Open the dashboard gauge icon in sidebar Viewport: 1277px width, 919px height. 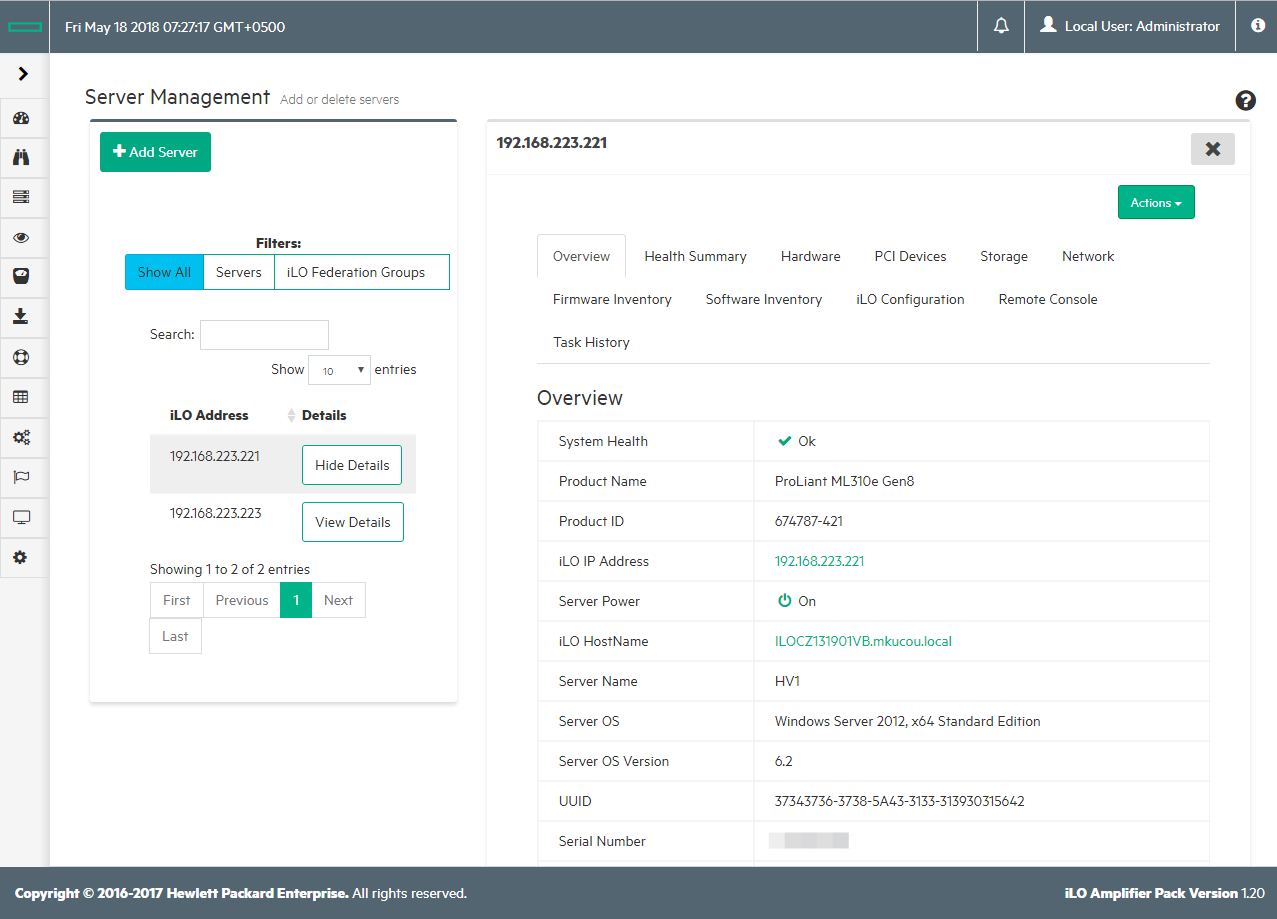(21, 118)
